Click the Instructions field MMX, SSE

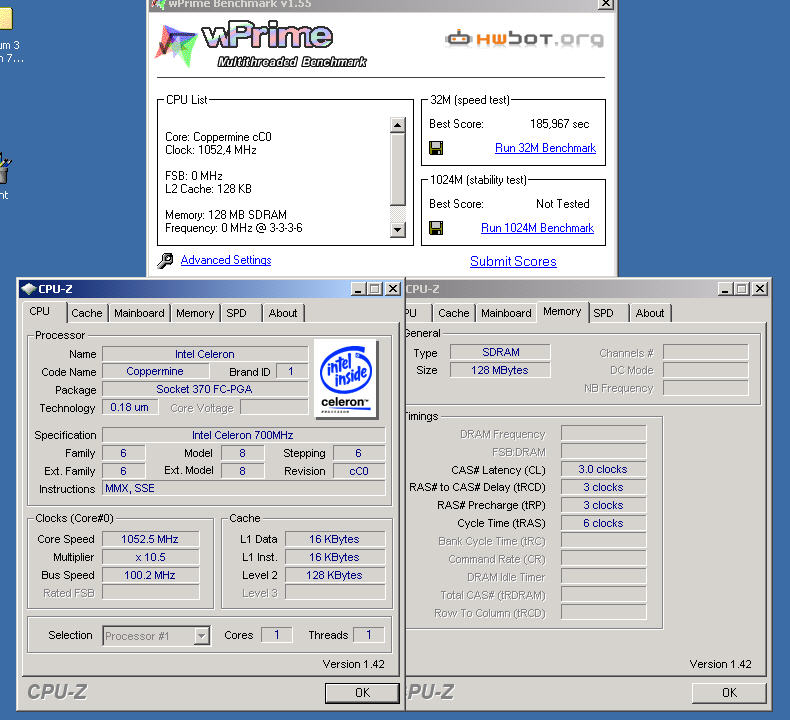click(x=243, y=488)
